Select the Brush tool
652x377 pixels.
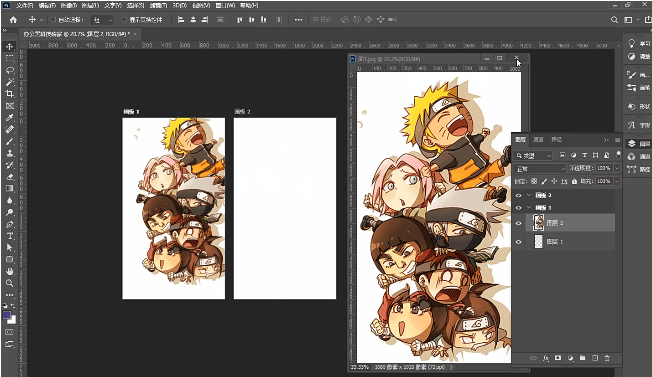click(x=10, y=141)
